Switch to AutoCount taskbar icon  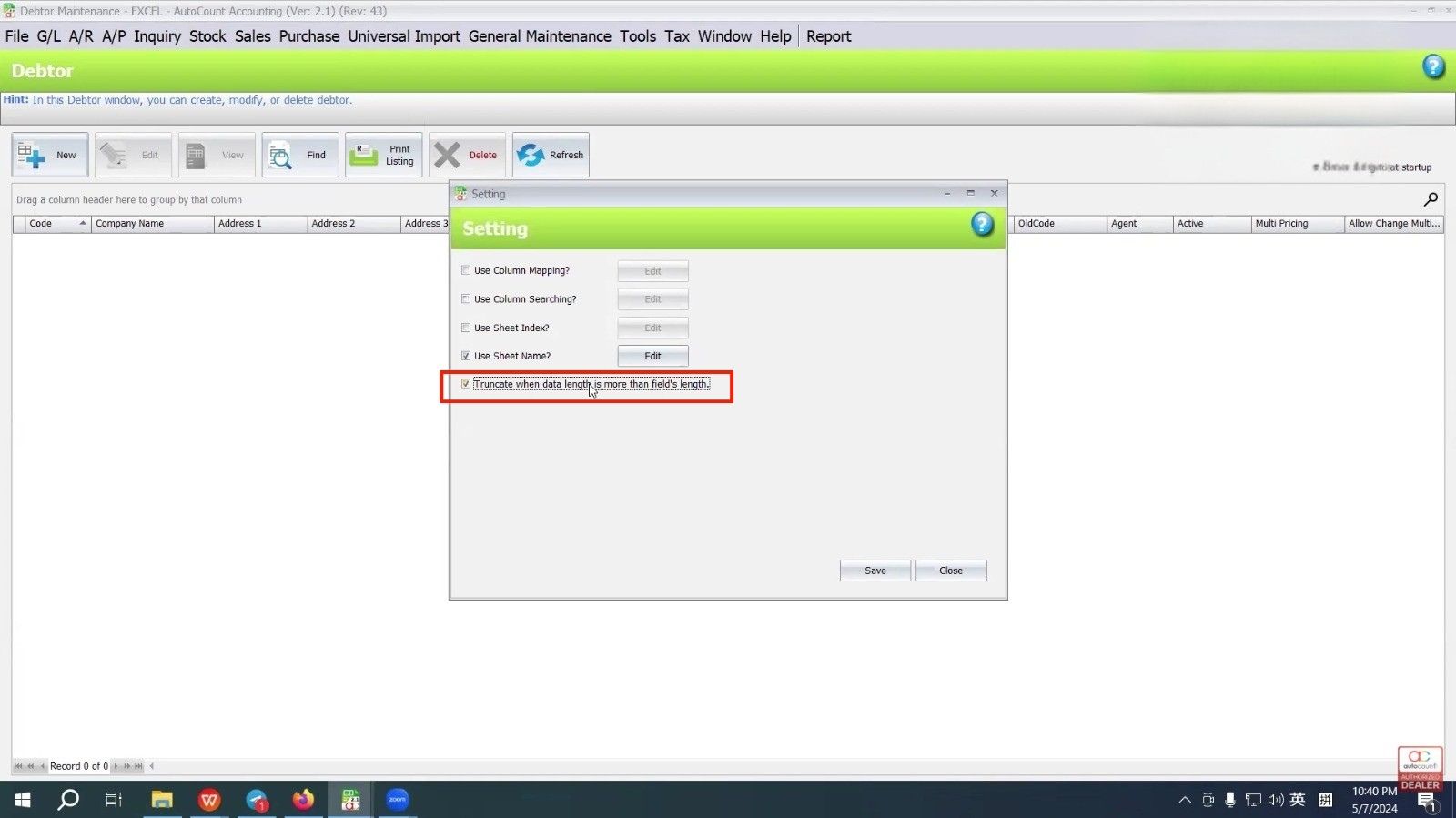(350, 800)
